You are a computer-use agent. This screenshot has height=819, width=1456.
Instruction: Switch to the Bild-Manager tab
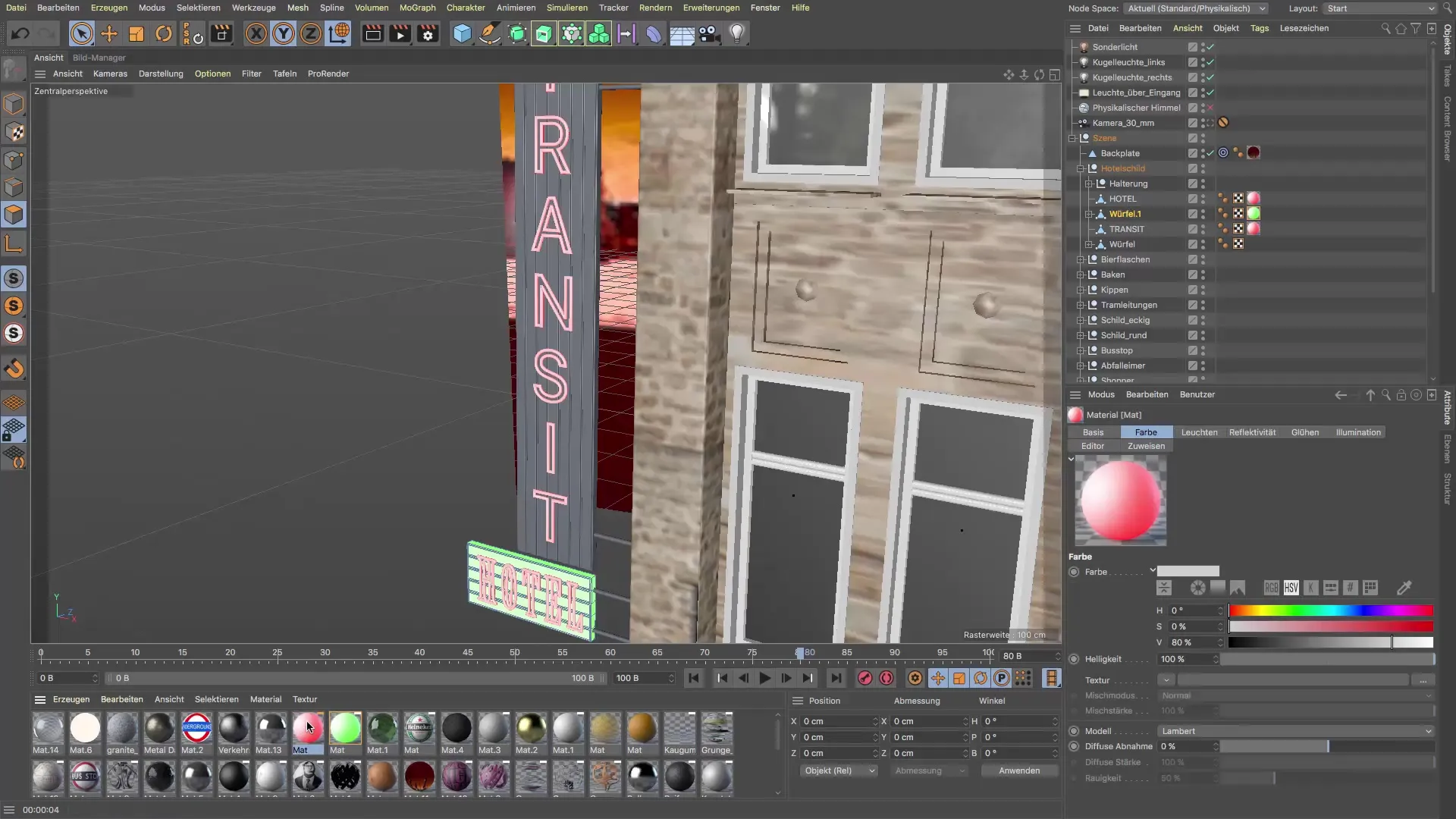99,58
